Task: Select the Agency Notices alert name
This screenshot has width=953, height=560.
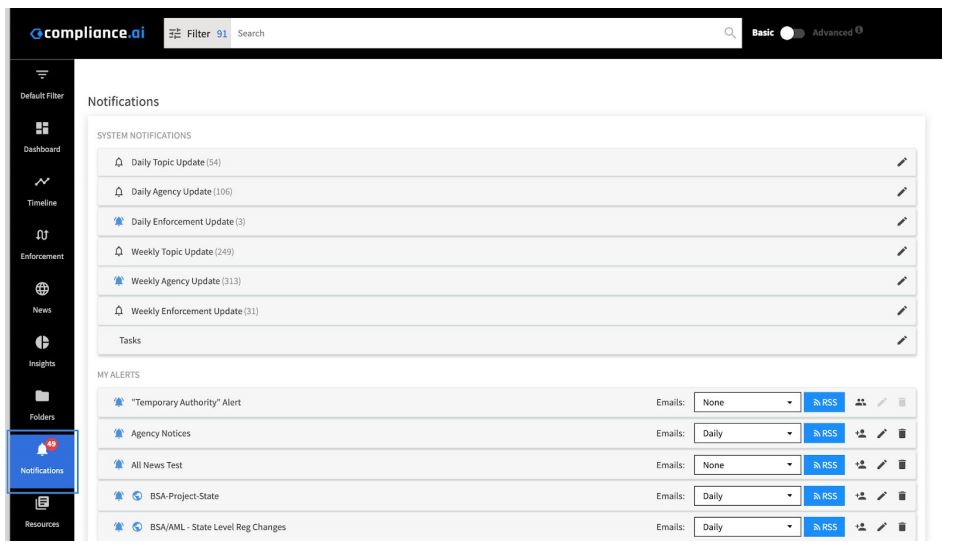Action: click(160, 434)
